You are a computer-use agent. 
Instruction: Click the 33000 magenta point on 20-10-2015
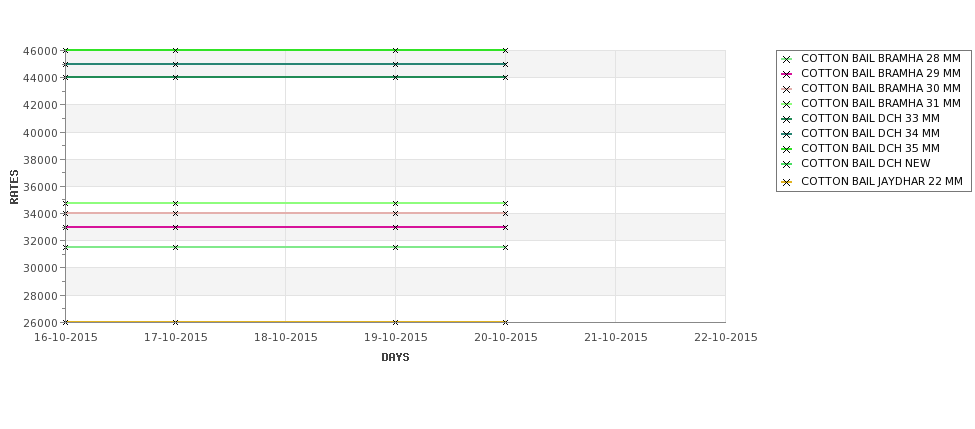(x=506, y=227)
